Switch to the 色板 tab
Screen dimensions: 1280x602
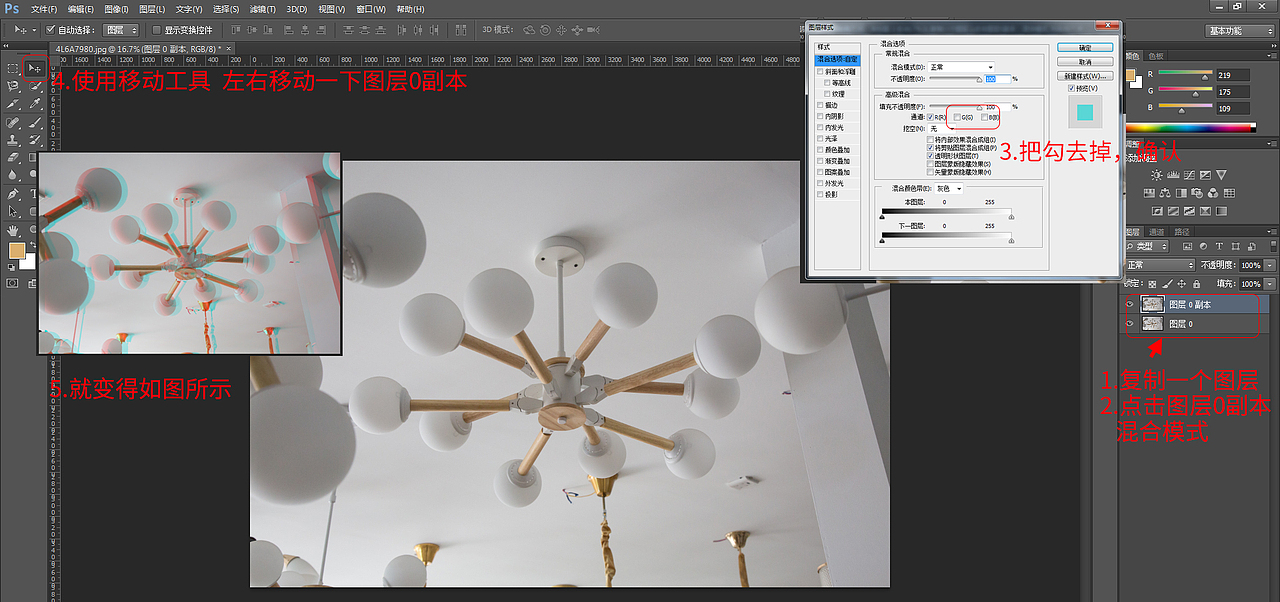1157,56
